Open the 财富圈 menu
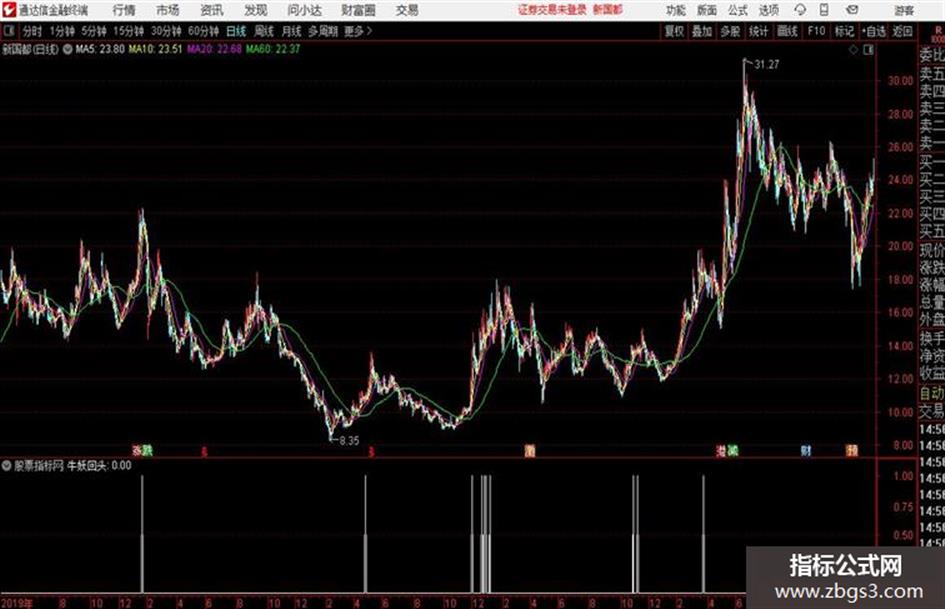The width and height of the screenshot is (945, 609). [358, 10]
